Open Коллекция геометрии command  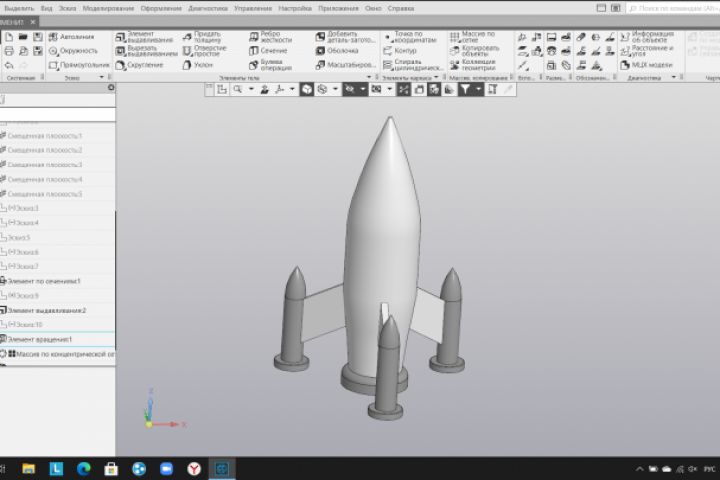[x=473, y=65]
